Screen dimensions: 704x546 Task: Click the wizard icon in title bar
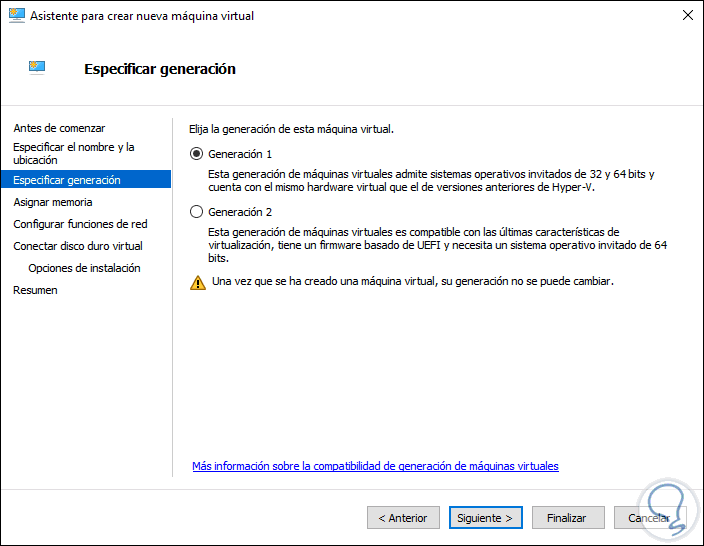16,16
